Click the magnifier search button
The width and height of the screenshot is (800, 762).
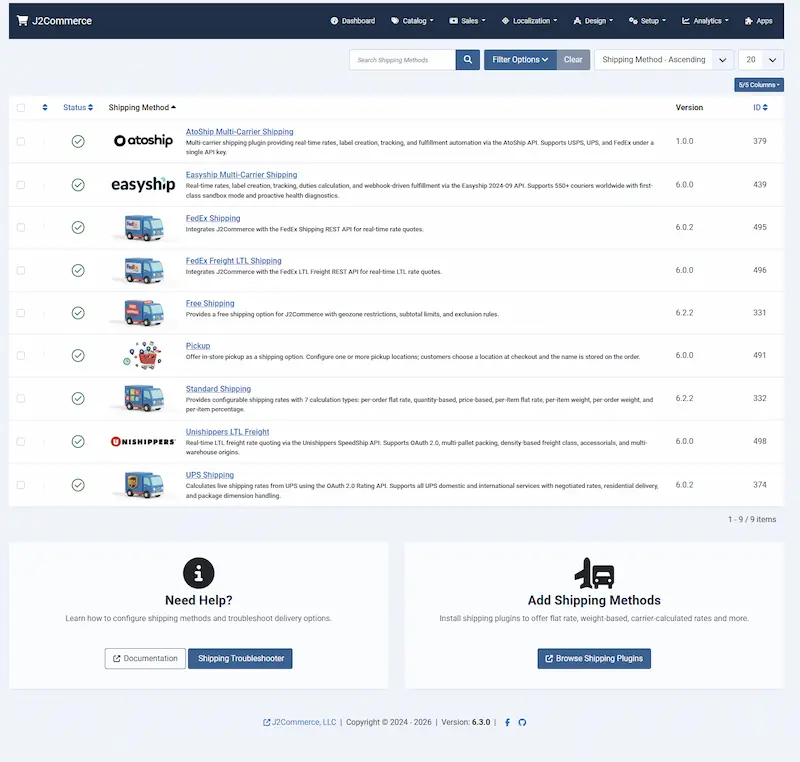click(x=467, y=60)
